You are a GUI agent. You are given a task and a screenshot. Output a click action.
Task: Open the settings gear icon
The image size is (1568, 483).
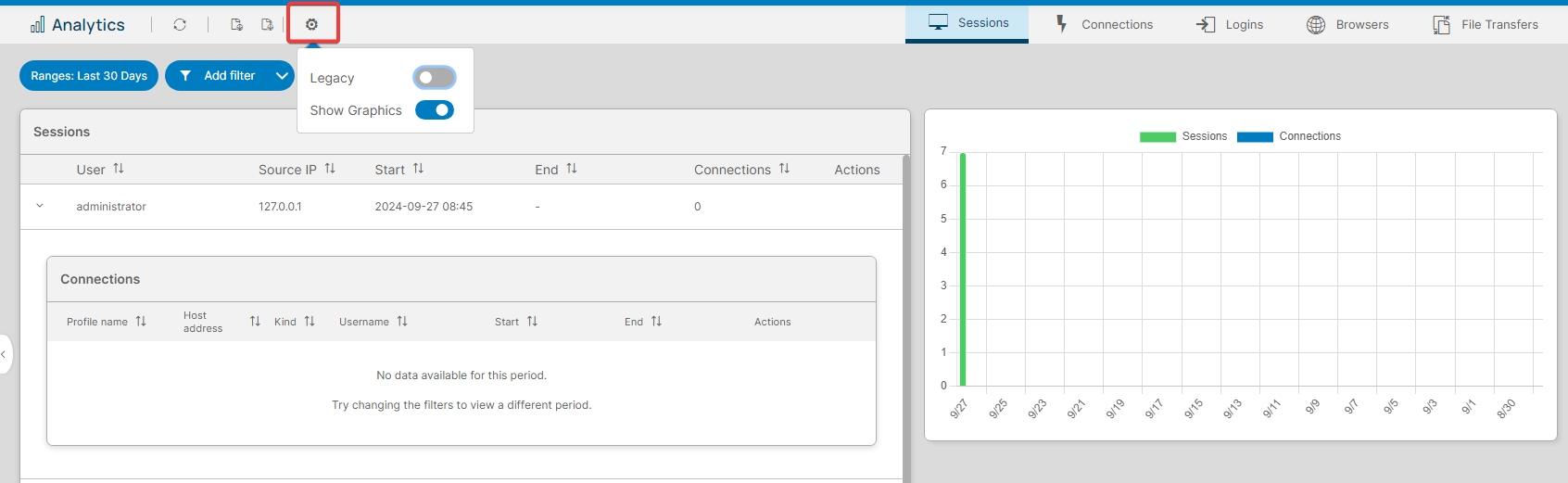(x=312, y=25)
